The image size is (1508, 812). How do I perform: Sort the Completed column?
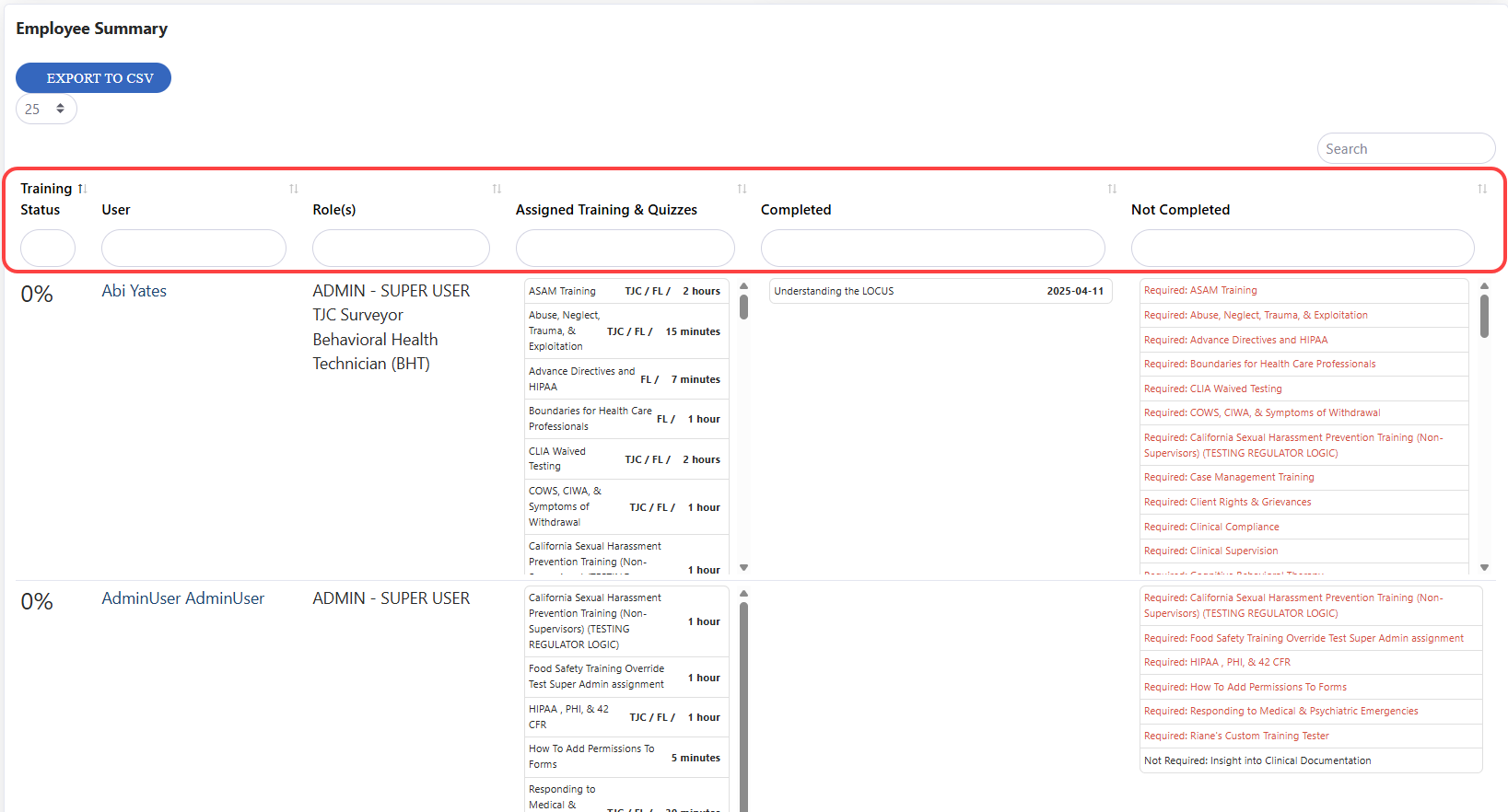coord(1112,189)
